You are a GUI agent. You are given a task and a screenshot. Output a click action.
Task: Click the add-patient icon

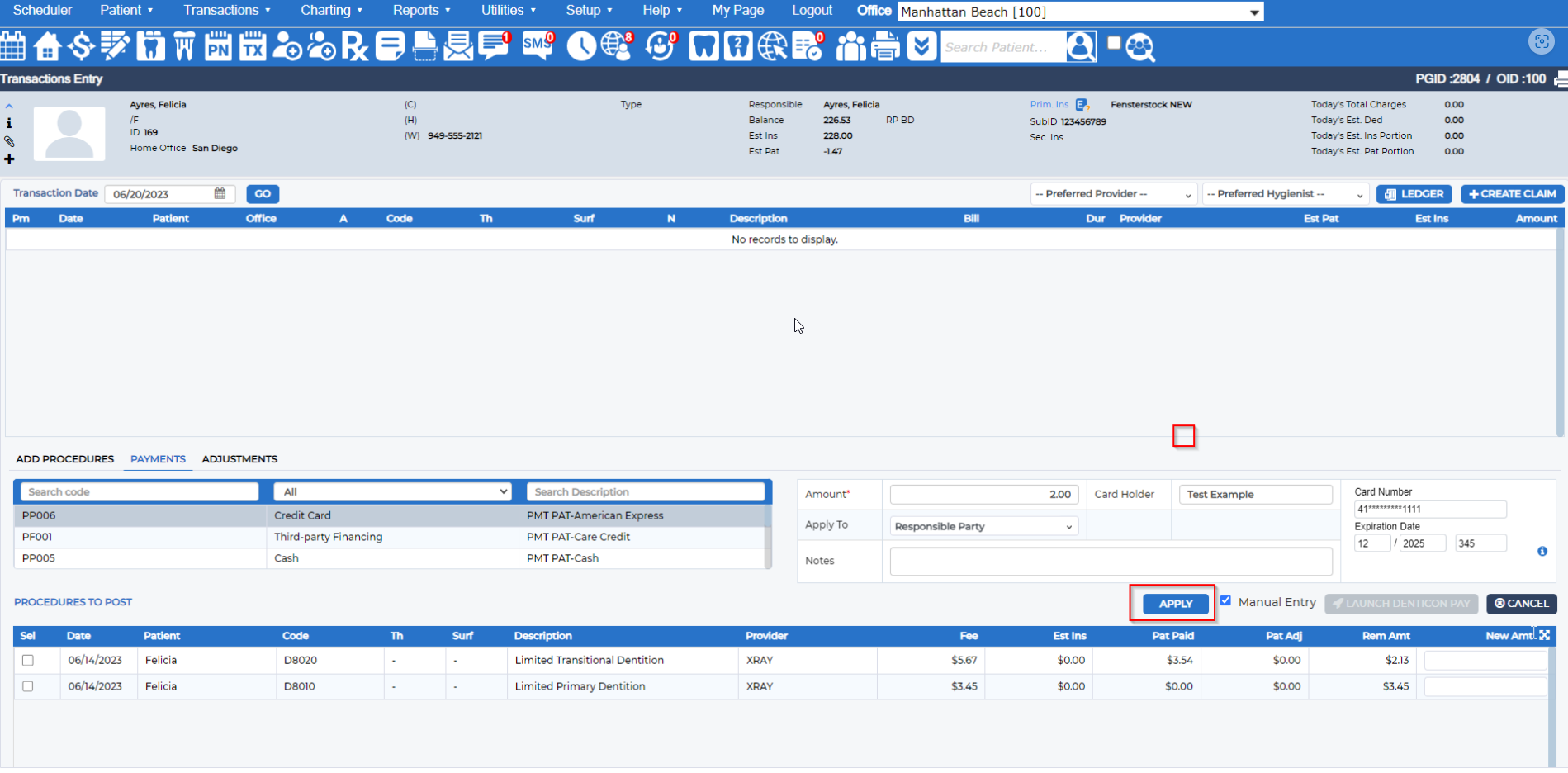[287, 46]
